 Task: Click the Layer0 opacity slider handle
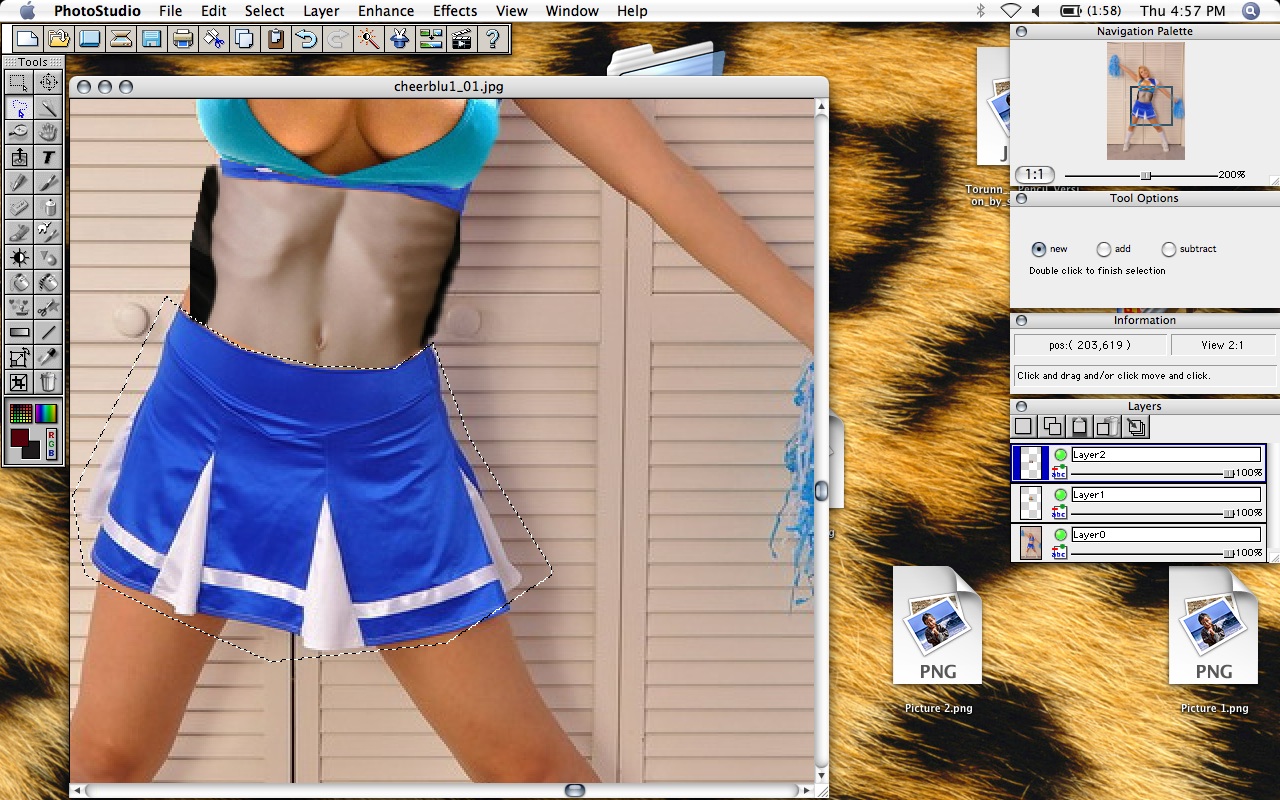1229,553
